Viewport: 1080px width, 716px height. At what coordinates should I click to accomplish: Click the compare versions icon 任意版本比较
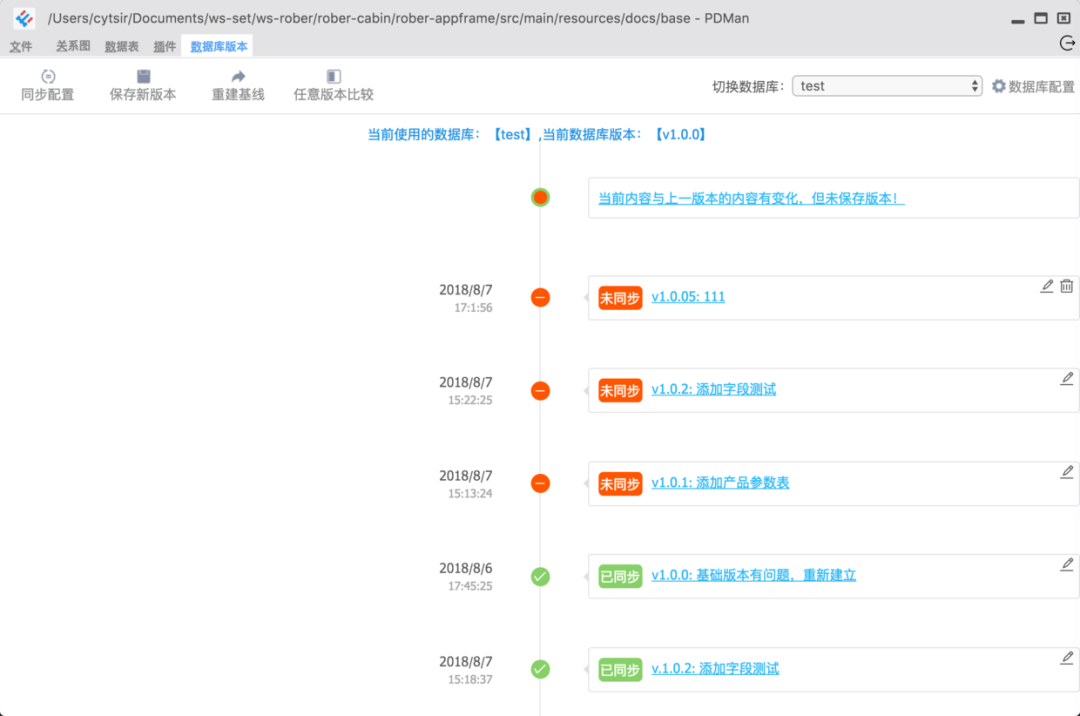(333, 76)
